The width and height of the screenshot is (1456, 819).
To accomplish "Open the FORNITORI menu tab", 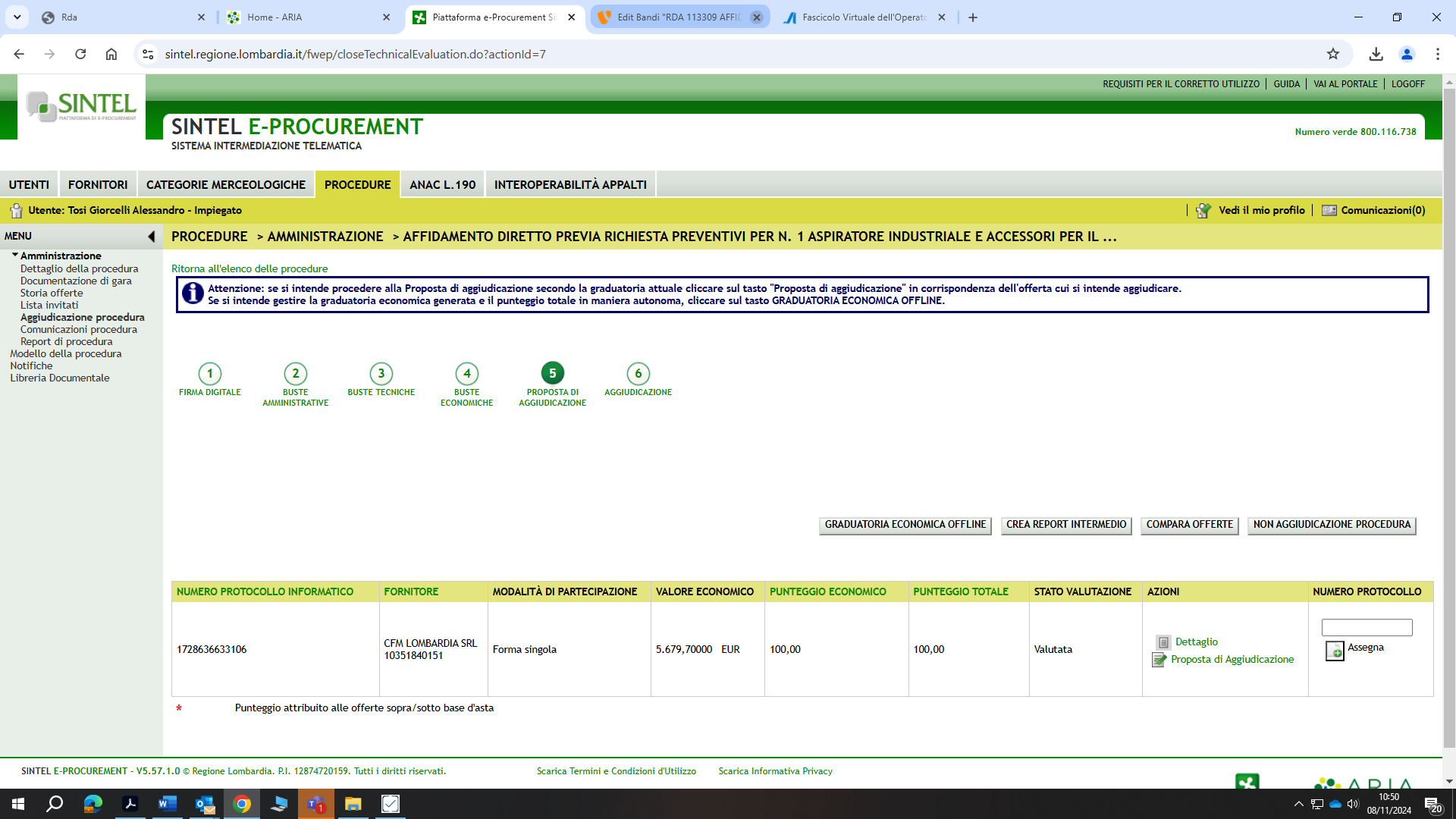I will 98,184.
